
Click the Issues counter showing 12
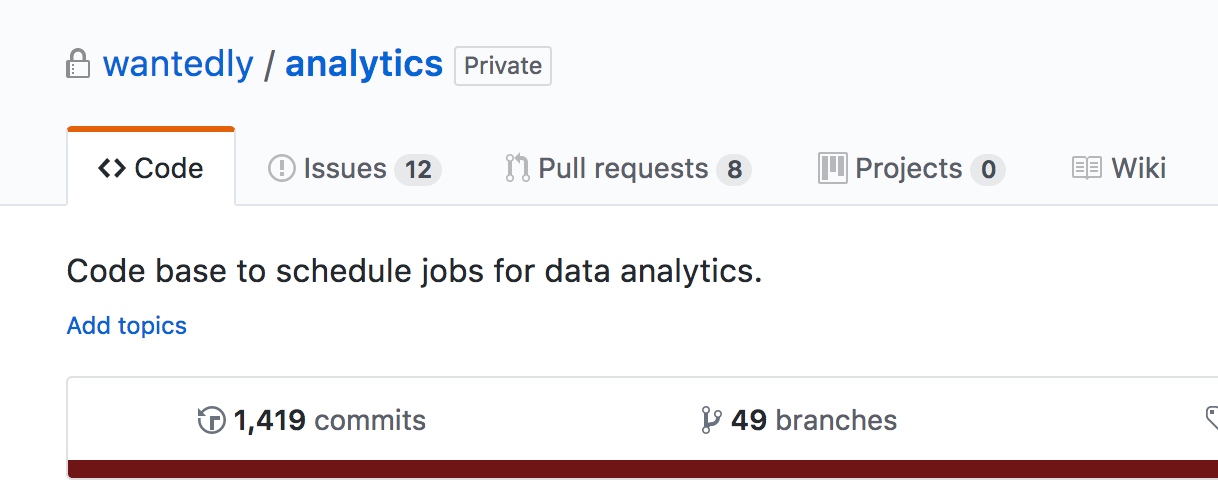click(x=417, y=170)
